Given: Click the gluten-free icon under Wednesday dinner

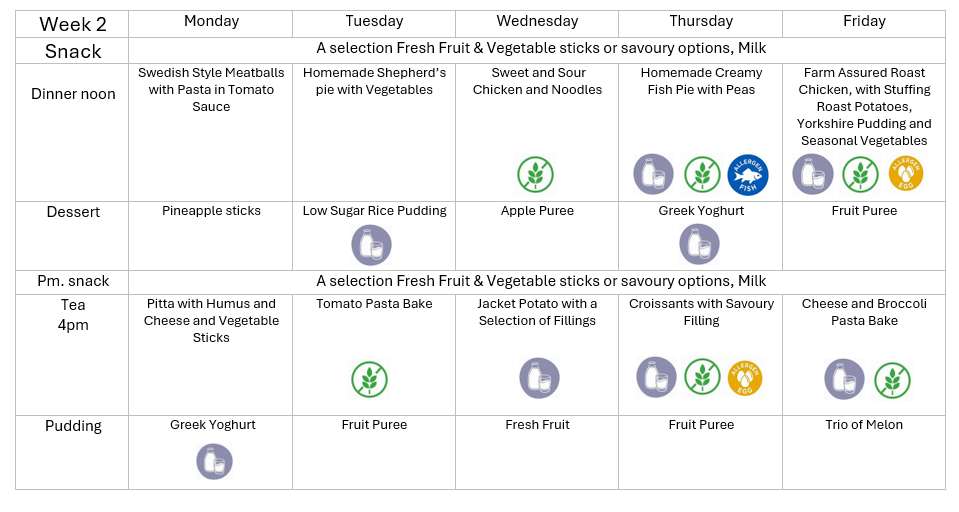Looking at the screenshot, I should point(535,174).
